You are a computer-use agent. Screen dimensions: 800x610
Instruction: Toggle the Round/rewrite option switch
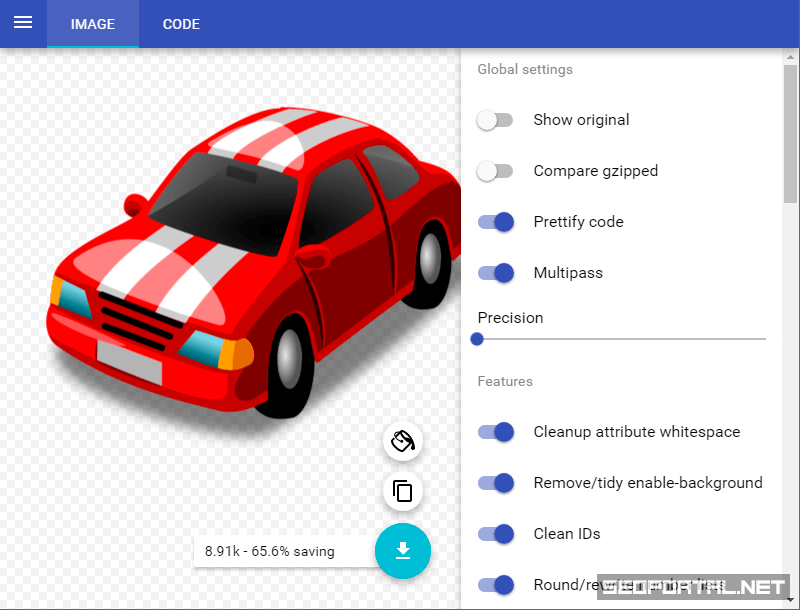point(496,585)
